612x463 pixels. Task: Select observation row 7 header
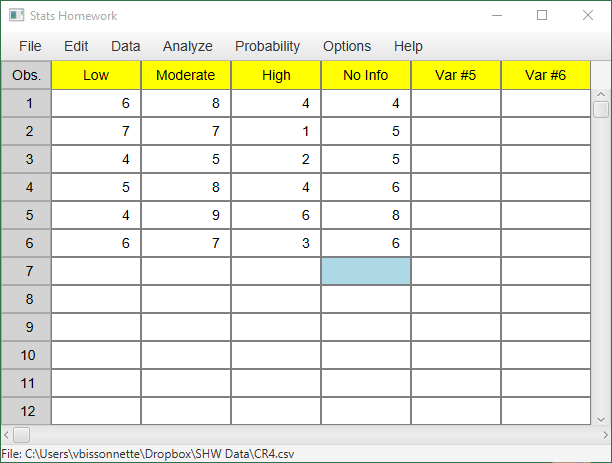[26, 271]
